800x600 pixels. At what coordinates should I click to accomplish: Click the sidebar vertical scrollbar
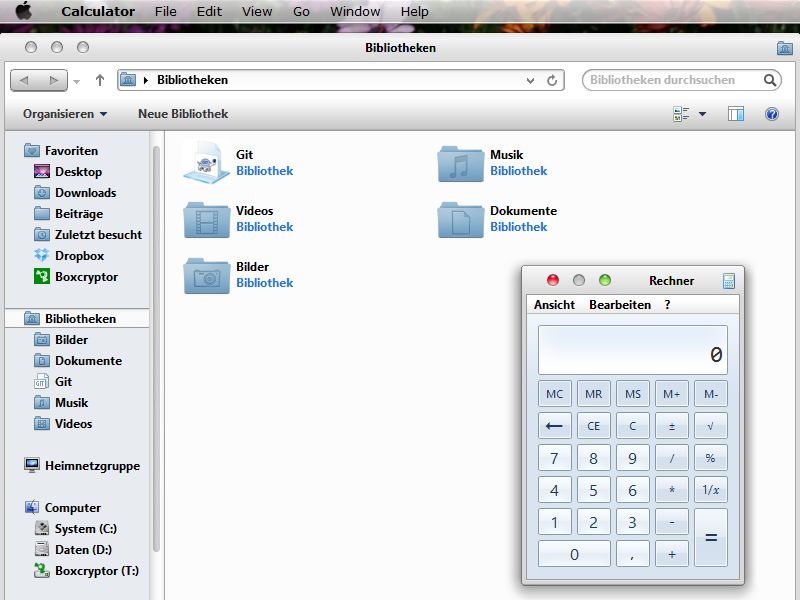pyautogui.click(x=156, y=349)
